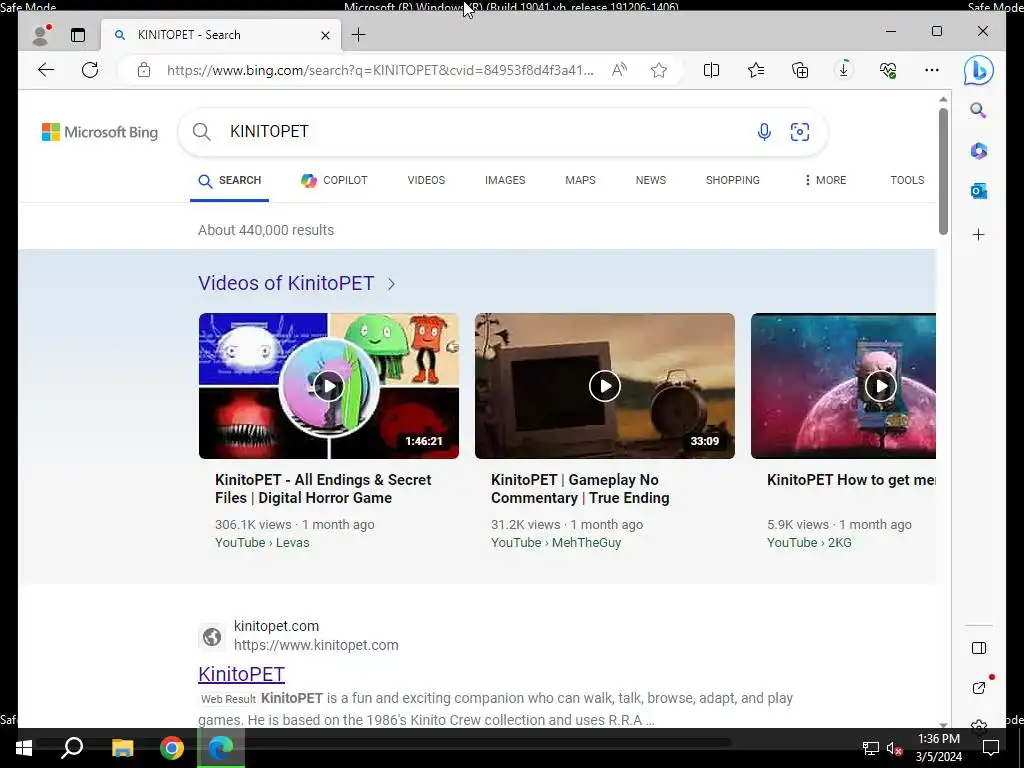Switch to VIDEOS tab
This screenshot has height=768, width=1024.
coord(426,180)
